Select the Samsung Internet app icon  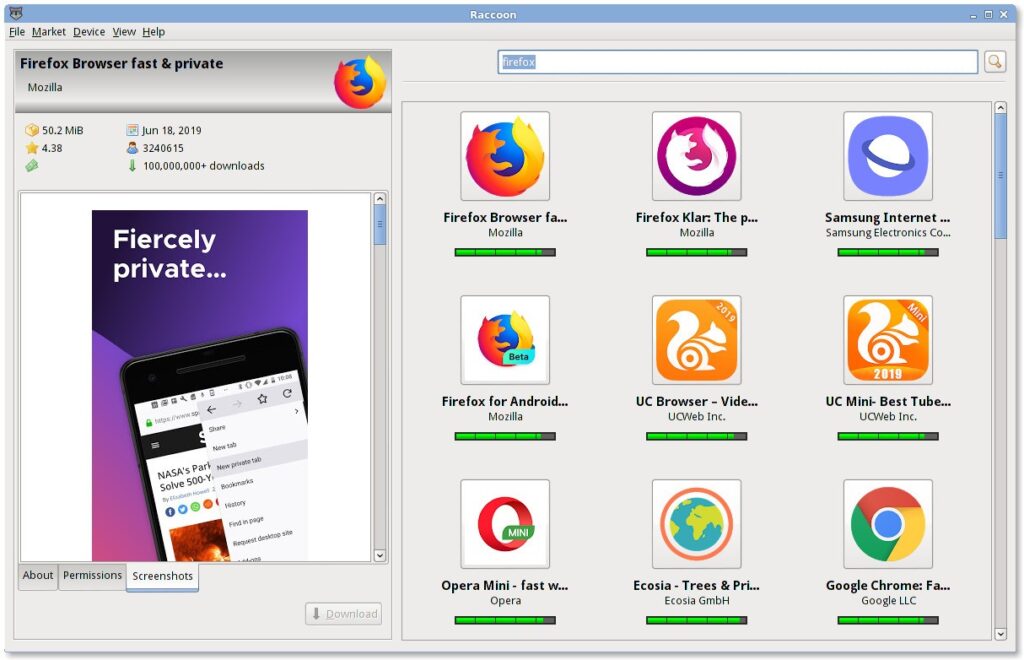point(888,156)
